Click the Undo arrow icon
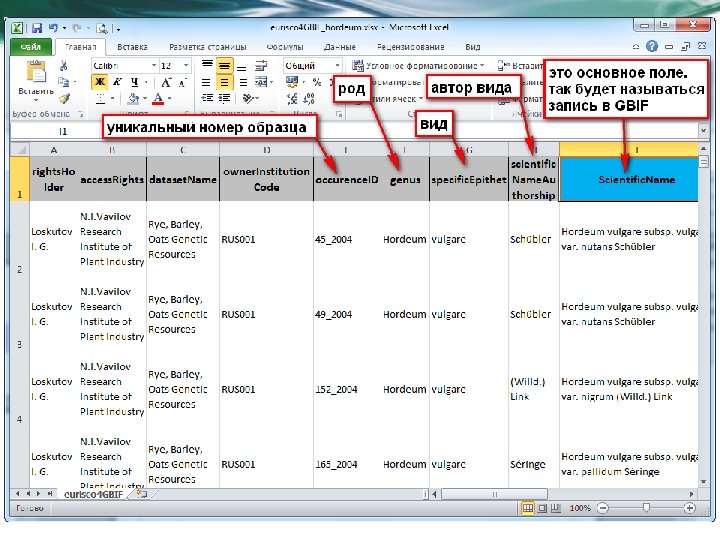This screenshot has width=720, height=540. (53, 28)
